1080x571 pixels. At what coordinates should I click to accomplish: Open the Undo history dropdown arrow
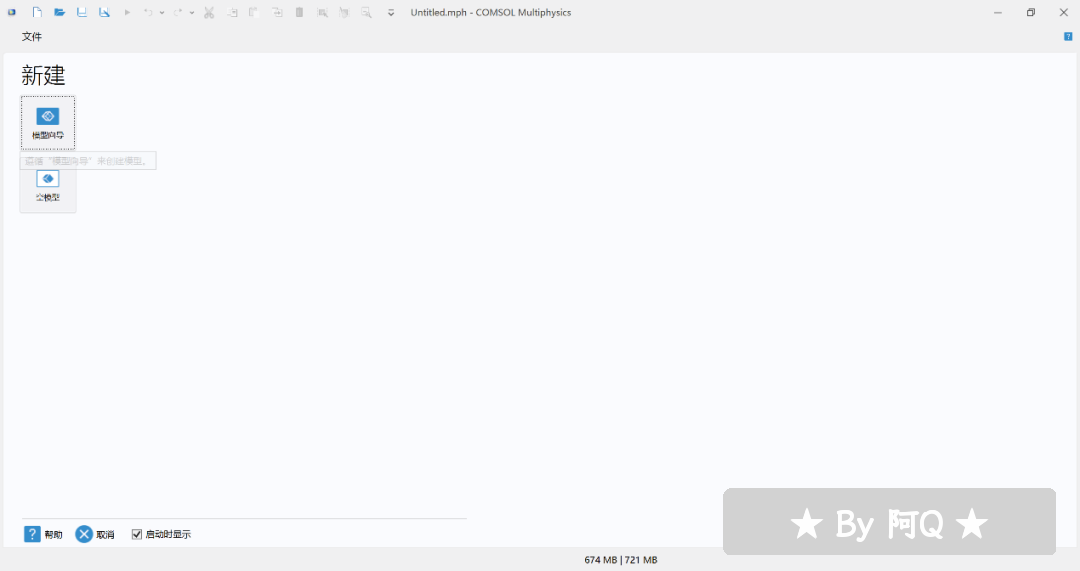click(x=162, y=12)
